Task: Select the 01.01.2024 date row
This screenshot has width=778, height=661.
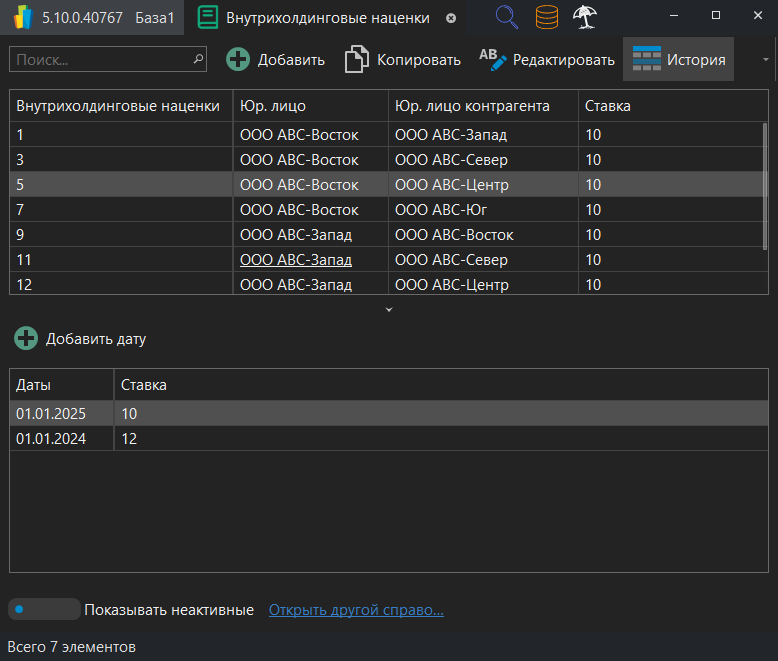Action: coord(51,438)
